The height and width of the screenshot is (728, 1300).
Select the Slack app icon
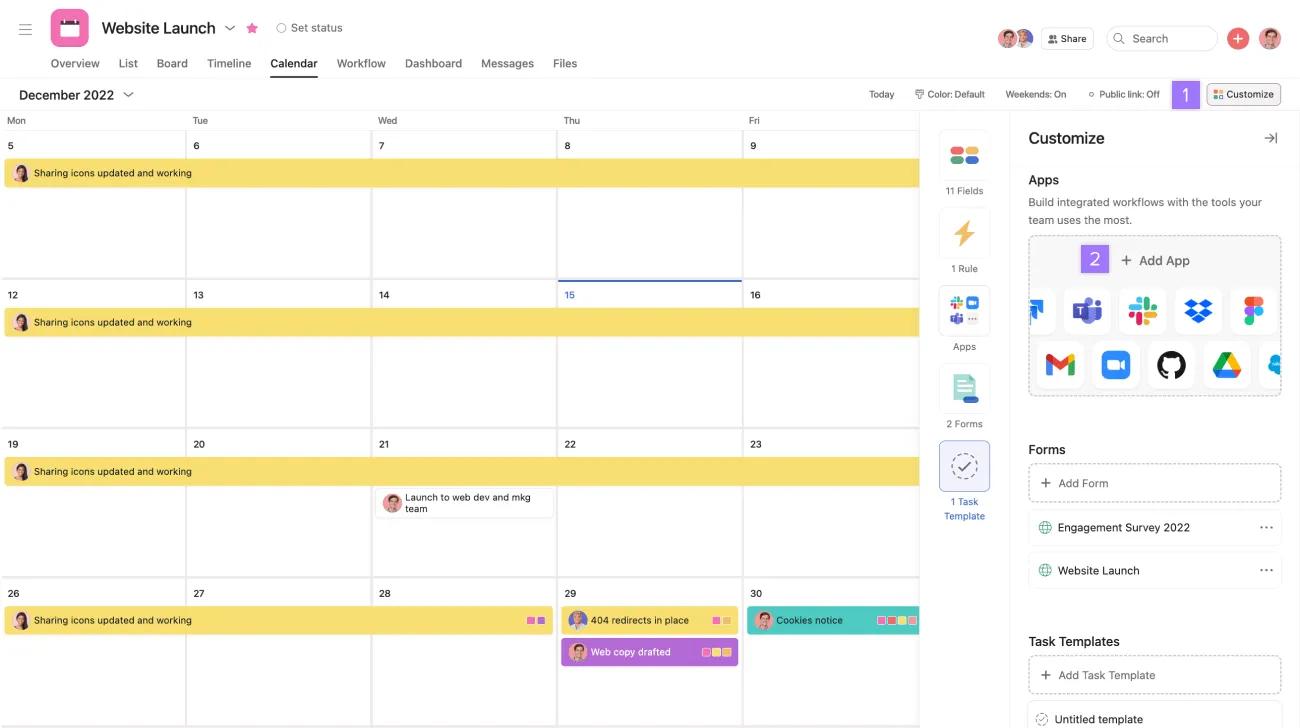tap(1143, 311)
